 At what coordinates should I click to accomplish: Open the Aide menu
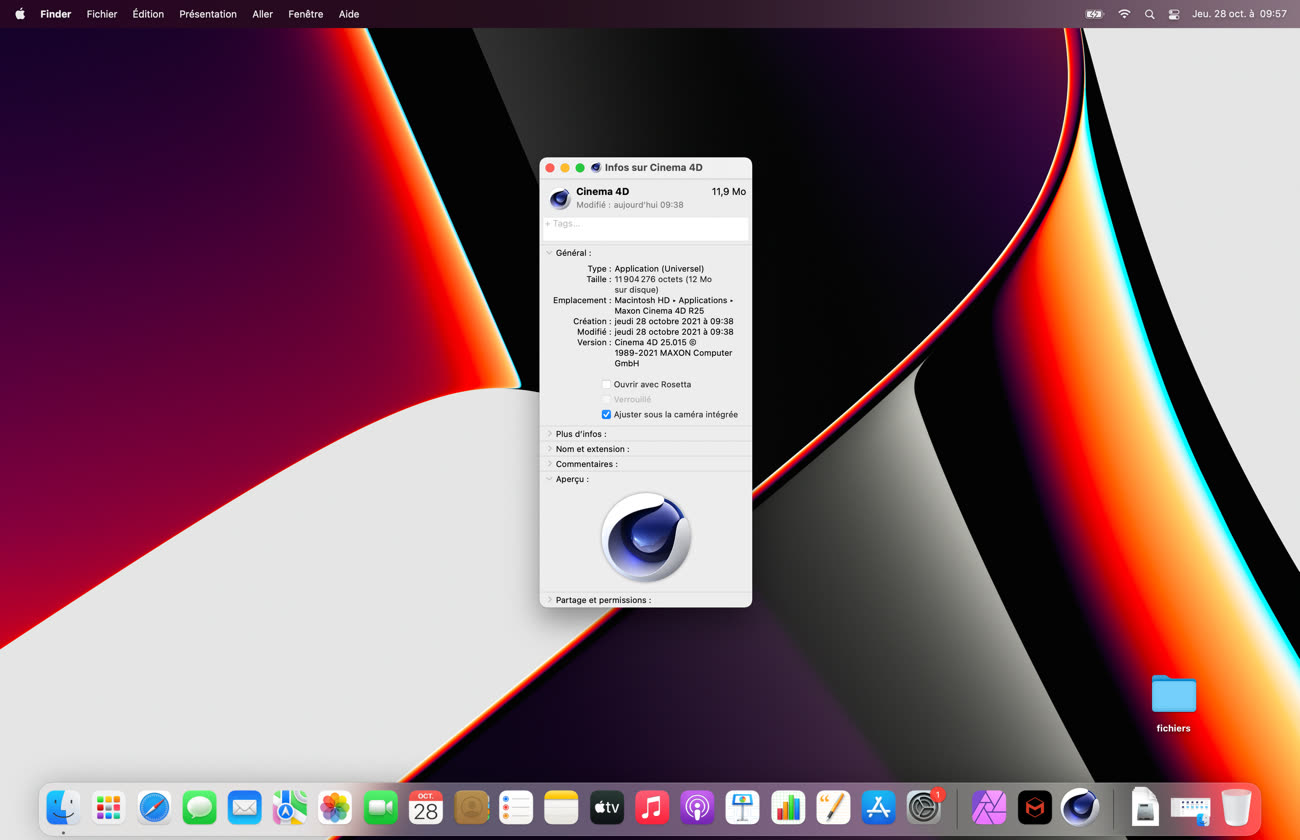(349, 14)
